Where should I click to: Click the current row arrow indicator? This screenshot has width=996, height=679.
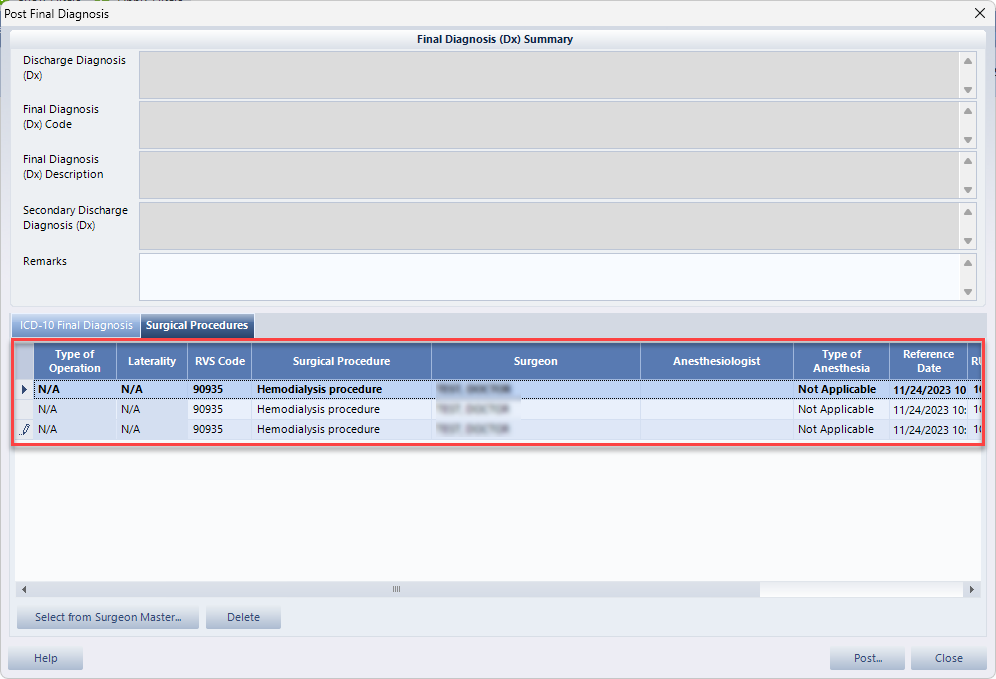25,389
